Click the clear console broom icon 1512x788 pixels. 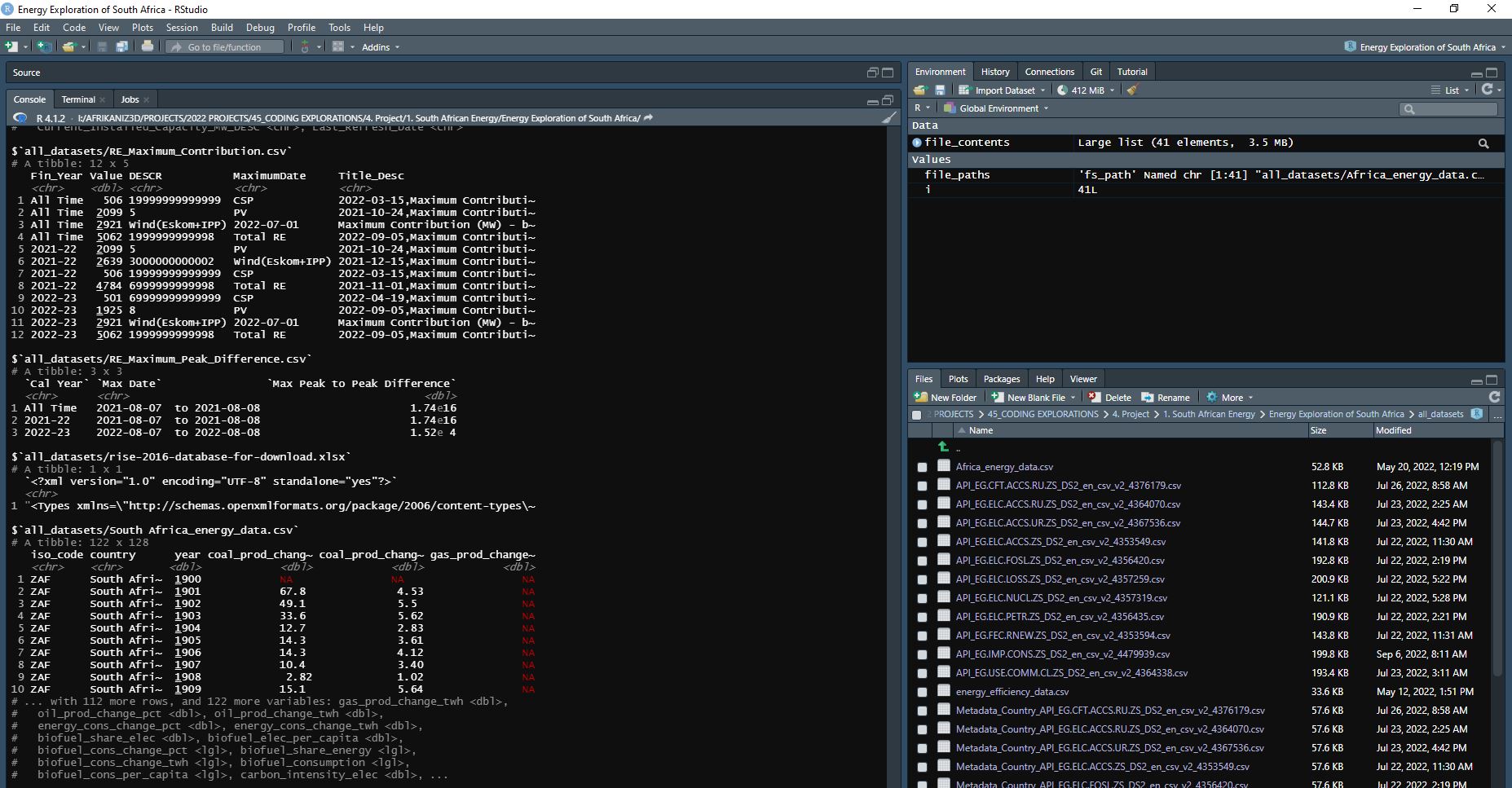click(889, 118)
